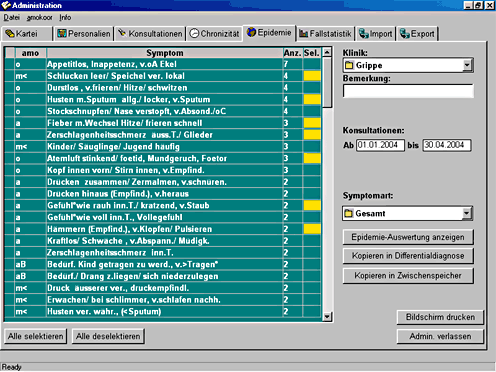Select row Erwachen/ bei schlimmer
This screenshot has height=372, width=496.
pos(163,300)
